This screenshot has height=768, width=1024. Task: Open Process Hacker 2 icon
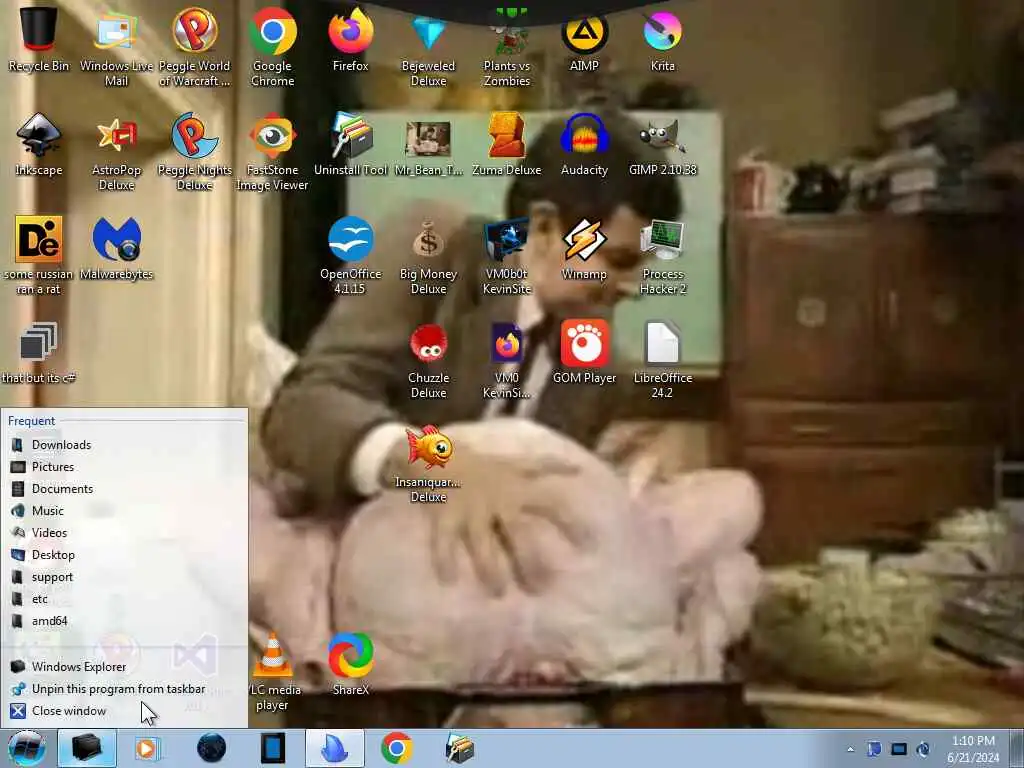click(662, 255)
